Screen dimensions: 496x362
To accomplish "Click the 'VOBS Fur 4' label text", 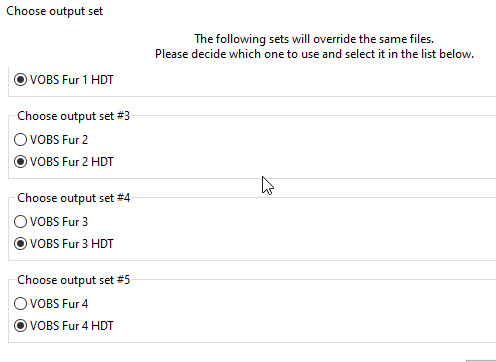I will (59, 304).
